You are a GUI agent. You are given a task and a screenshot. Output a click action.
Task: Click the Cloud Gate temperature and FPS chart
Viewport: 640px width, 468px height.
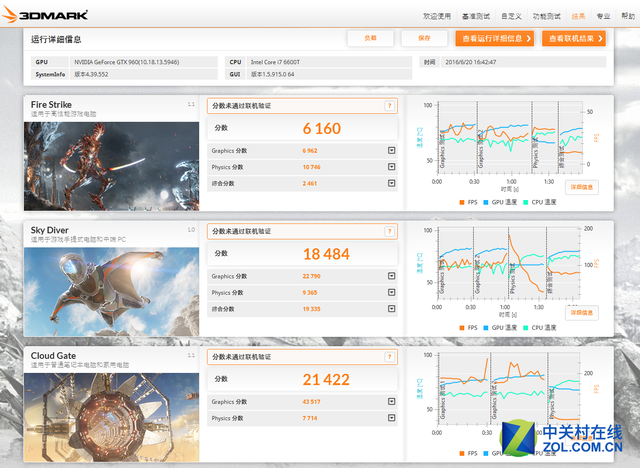coord(509,389)
